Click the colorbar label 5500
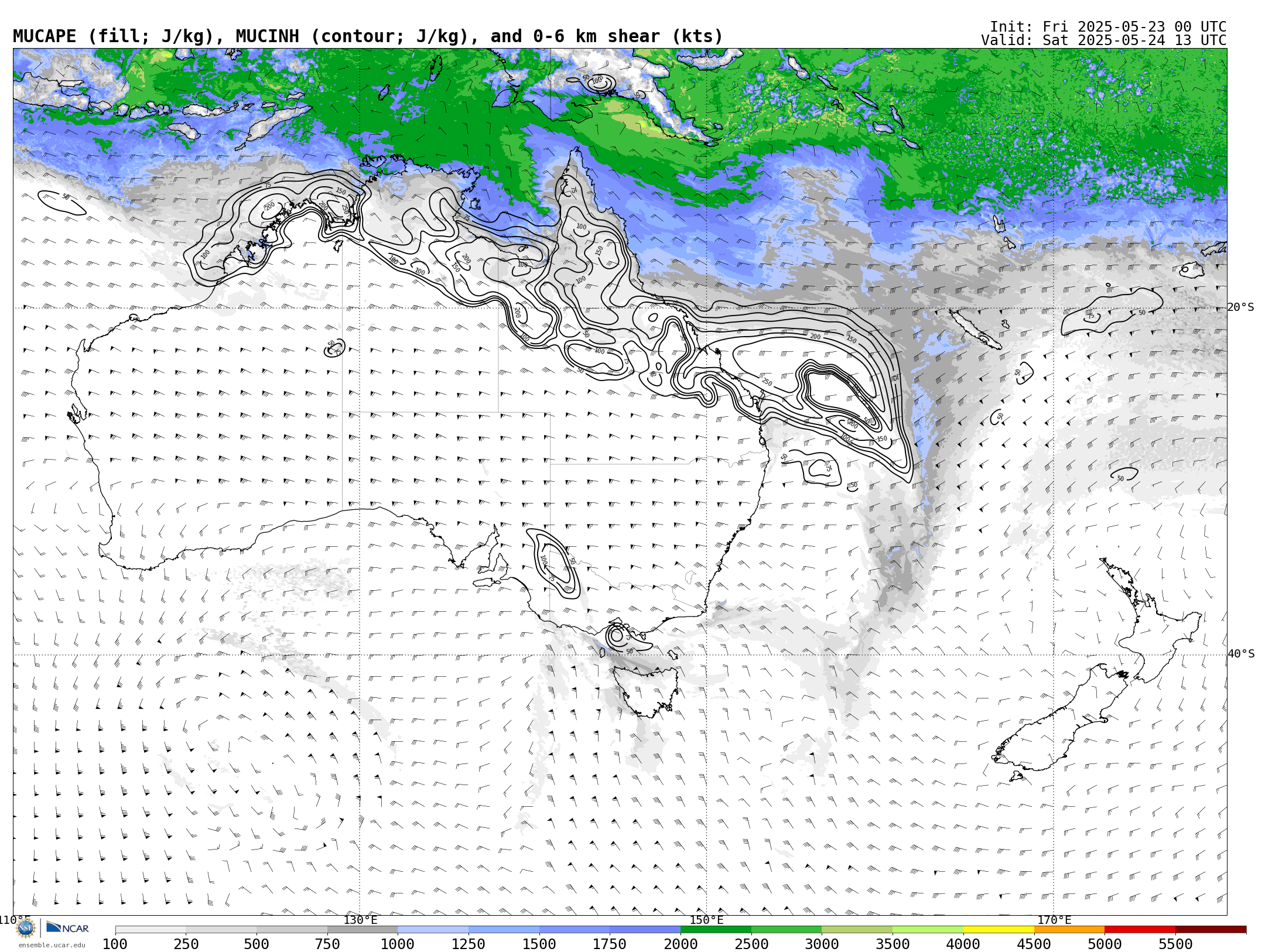 click(x=1175, y=944)
